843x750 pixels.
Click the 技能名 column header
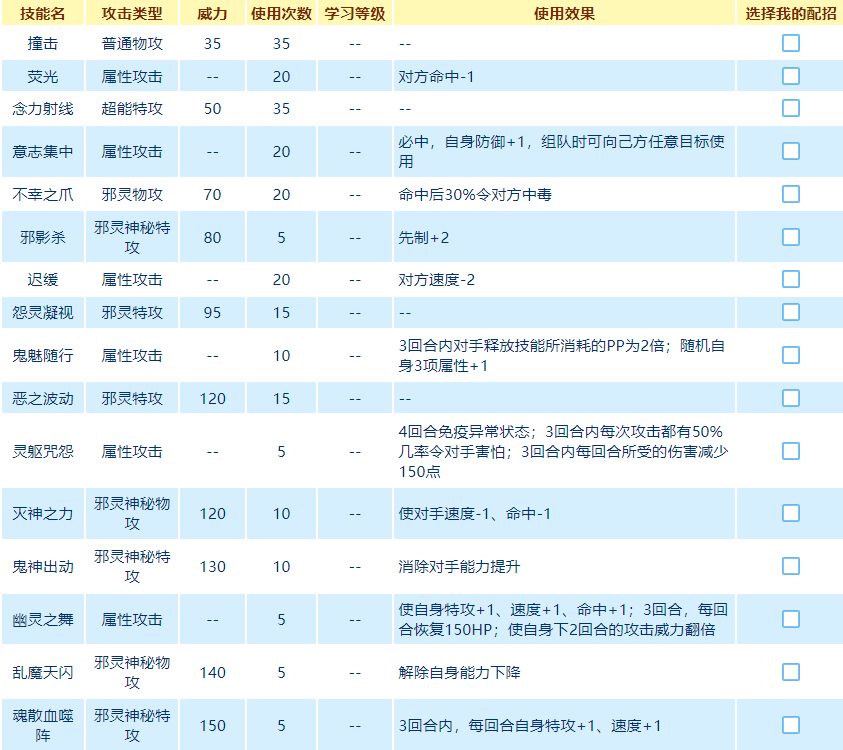tap(42, 13)
